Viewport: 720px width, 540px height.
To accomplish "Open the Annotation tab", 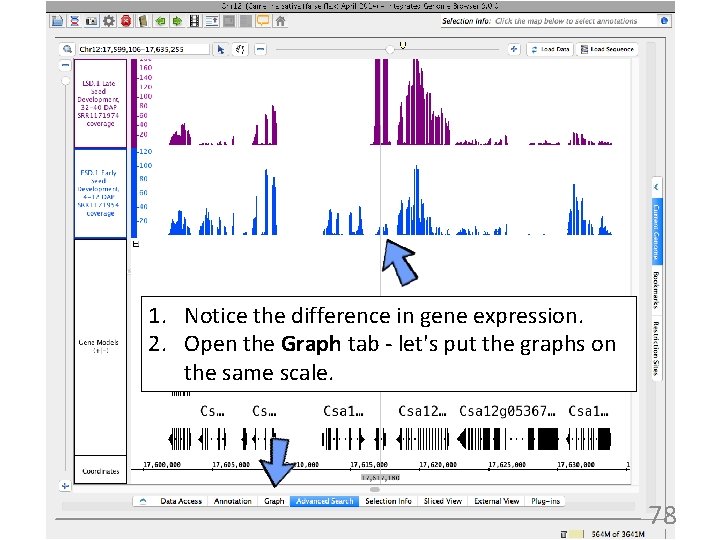I will 232,501.
